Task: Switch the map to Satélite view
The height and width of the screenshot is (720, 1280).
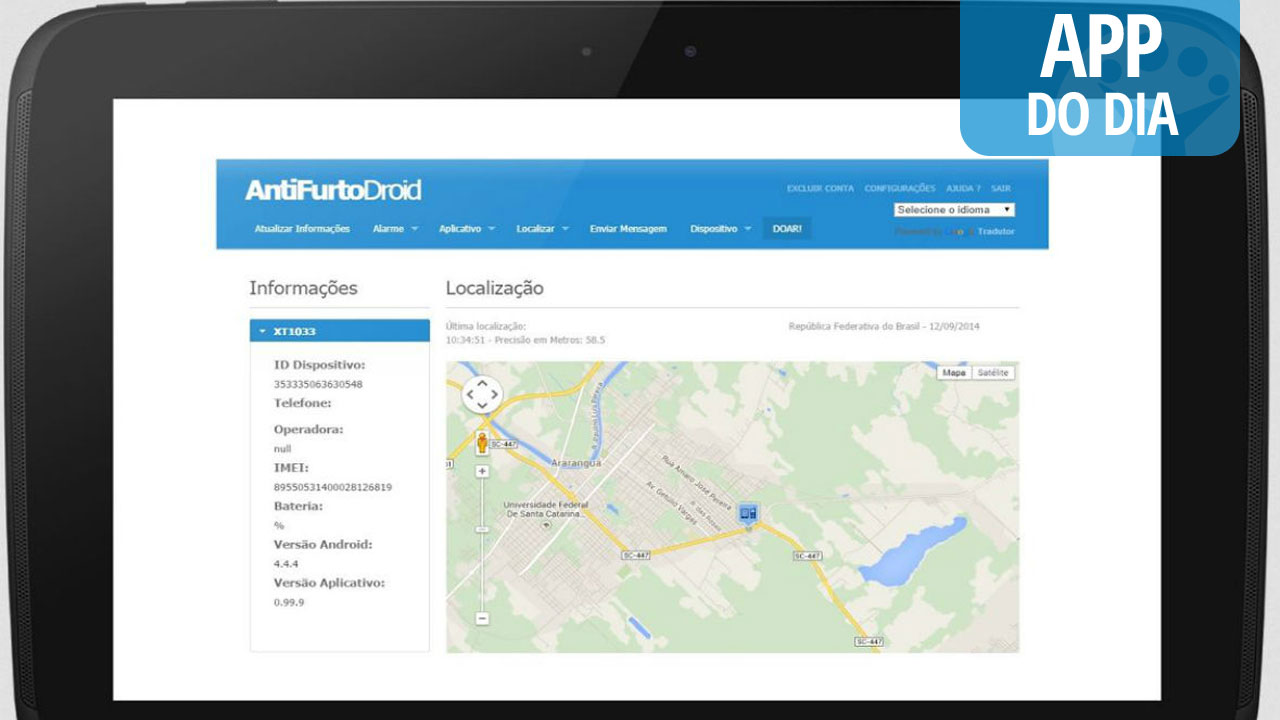Action: (993, 372)
